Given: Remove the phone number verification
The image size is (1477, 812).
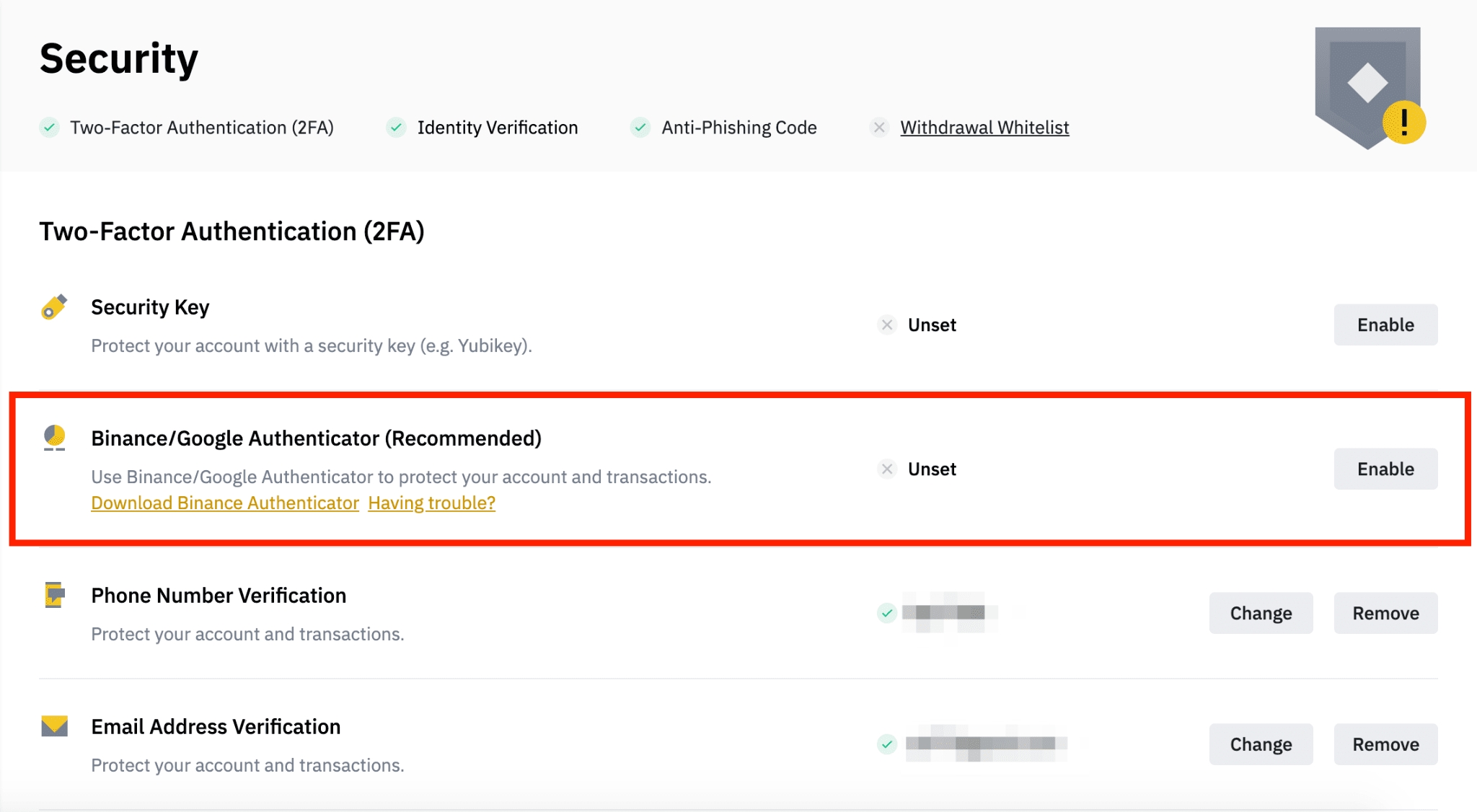Looking at the screenshot, I should tap(1385, 614).
